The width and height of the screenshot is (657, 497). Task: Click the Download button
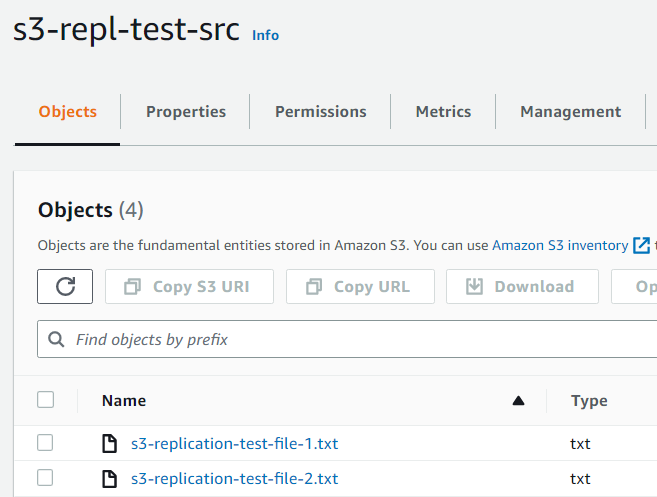click(522, 286)
